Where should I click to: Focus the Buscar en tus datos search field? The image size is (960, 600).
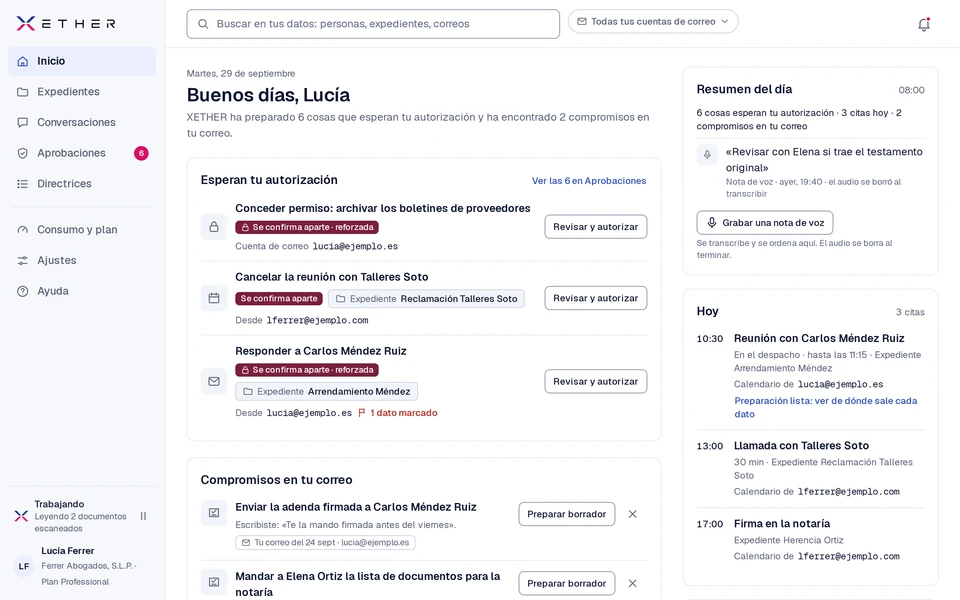click(x=373, y=24)
